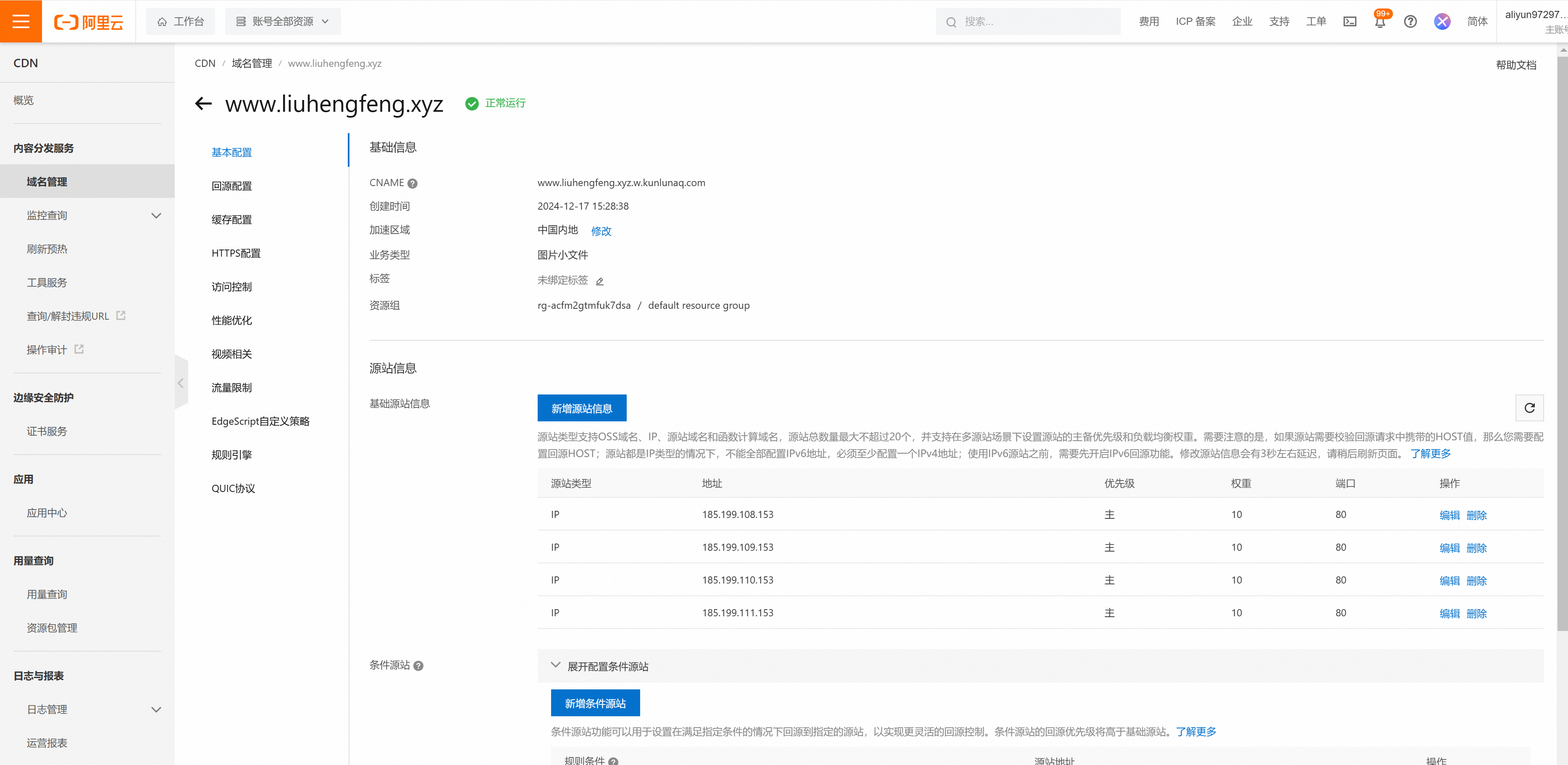Collapse the sidebar with the arrow handle
This screenshot has width=1568, height=765.
click(x=181, y=383)
